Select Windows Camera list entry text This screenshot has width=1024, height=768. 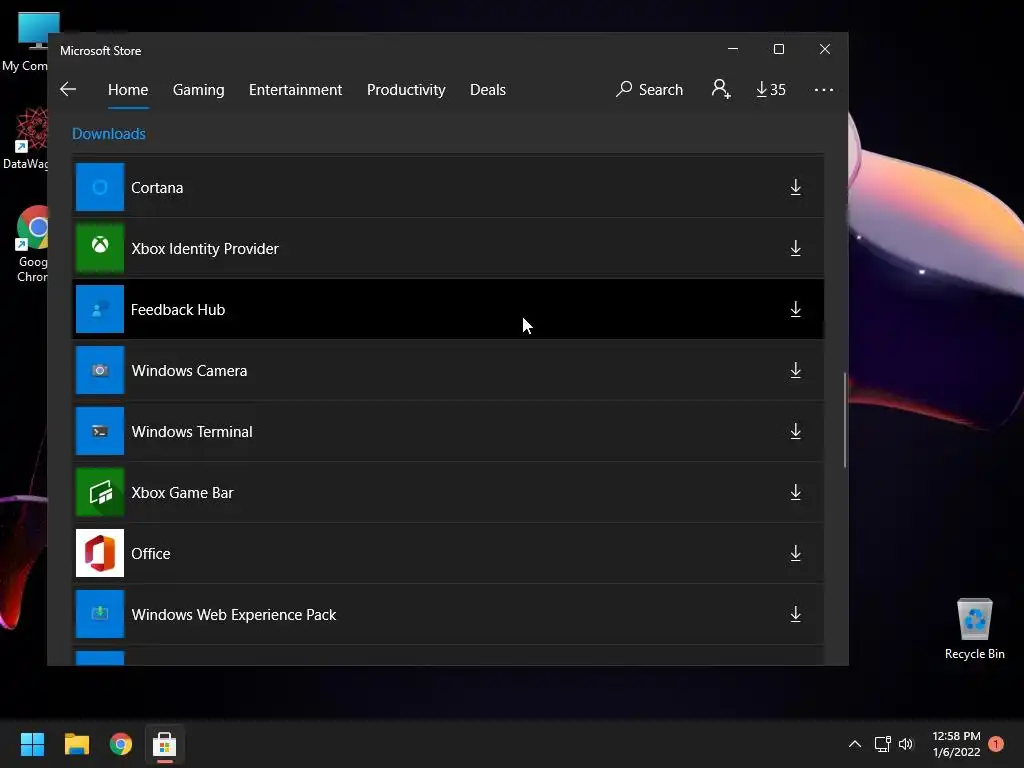189,370
